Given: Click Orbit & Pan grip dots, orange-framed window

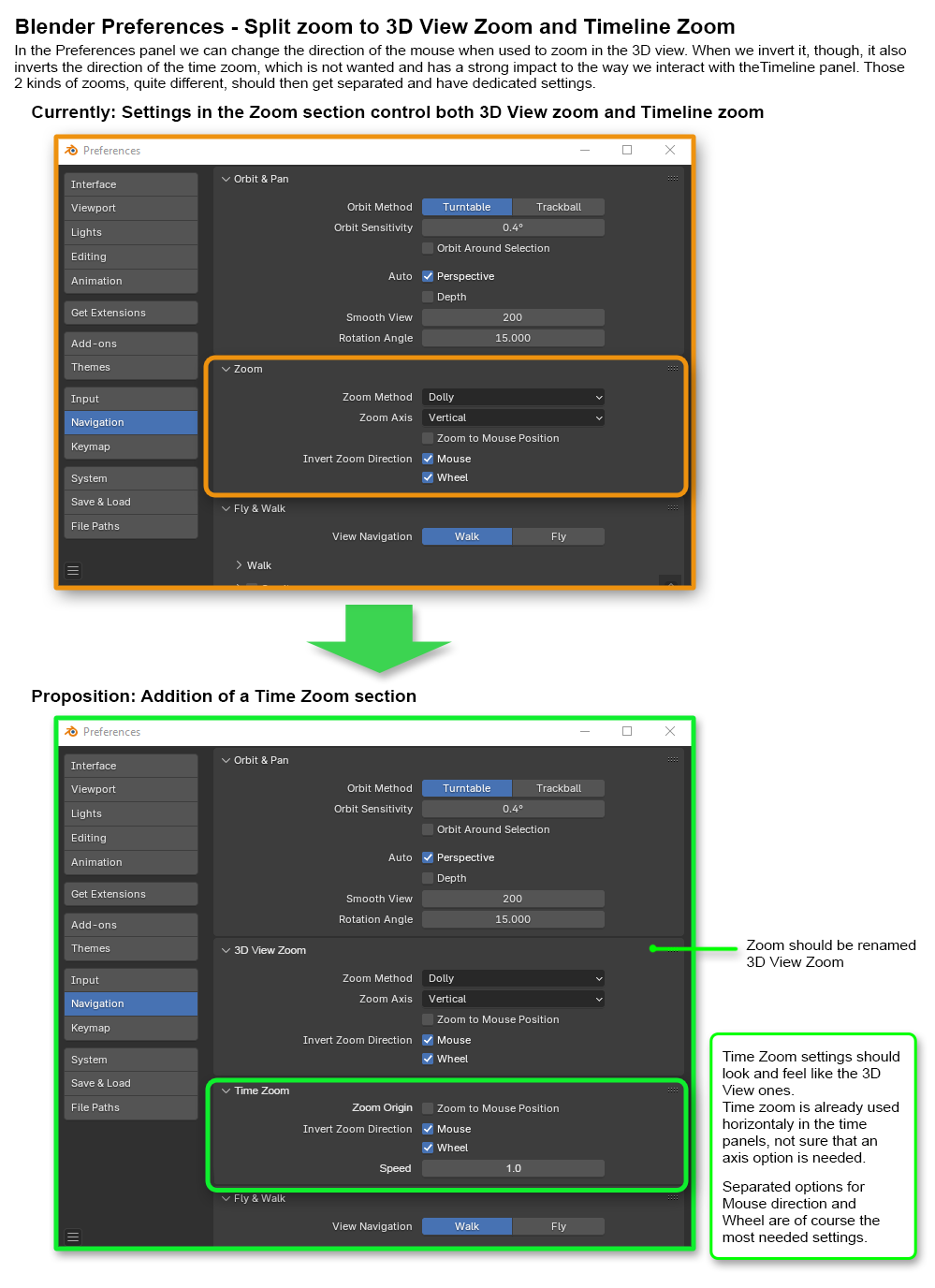Looking at the screenshot, I should pyautogui.click(x=673, y=179).
